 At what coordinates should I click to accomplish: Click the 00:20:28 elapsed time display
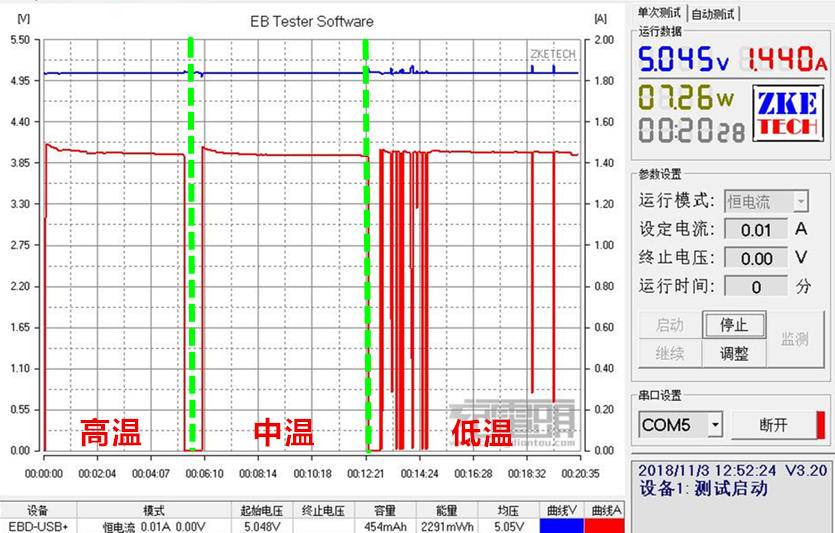pyautogui.click(x=690, y=131)
